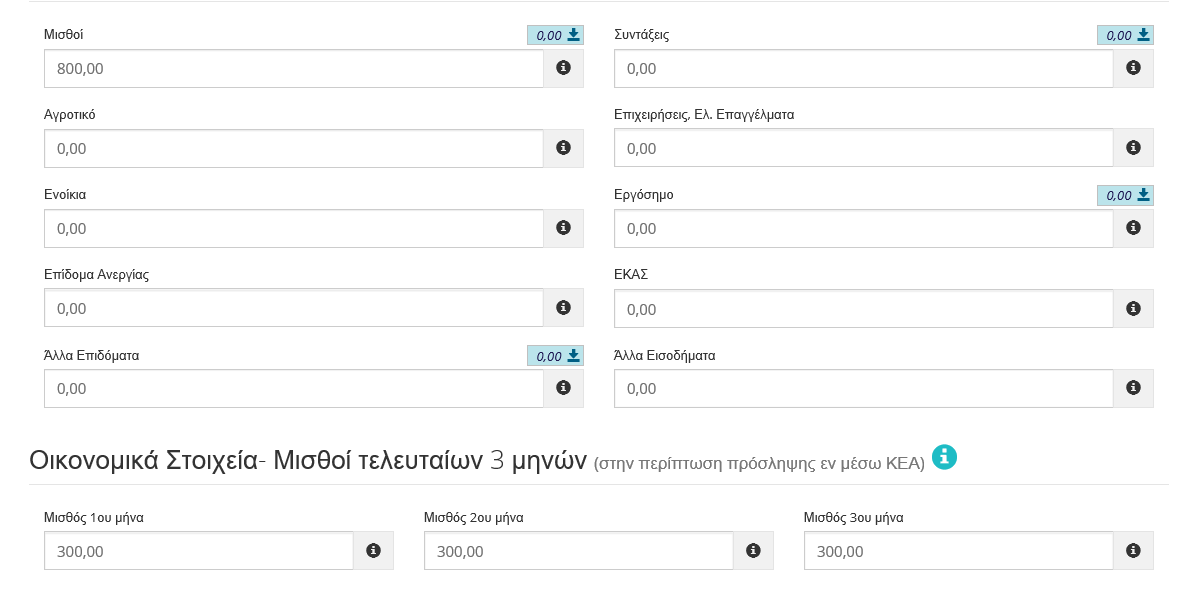Click the Επίδομα Ανεργίας label text
Image resolution: width=1200 pixels, height=597 pixels.
tap(97, 274)
